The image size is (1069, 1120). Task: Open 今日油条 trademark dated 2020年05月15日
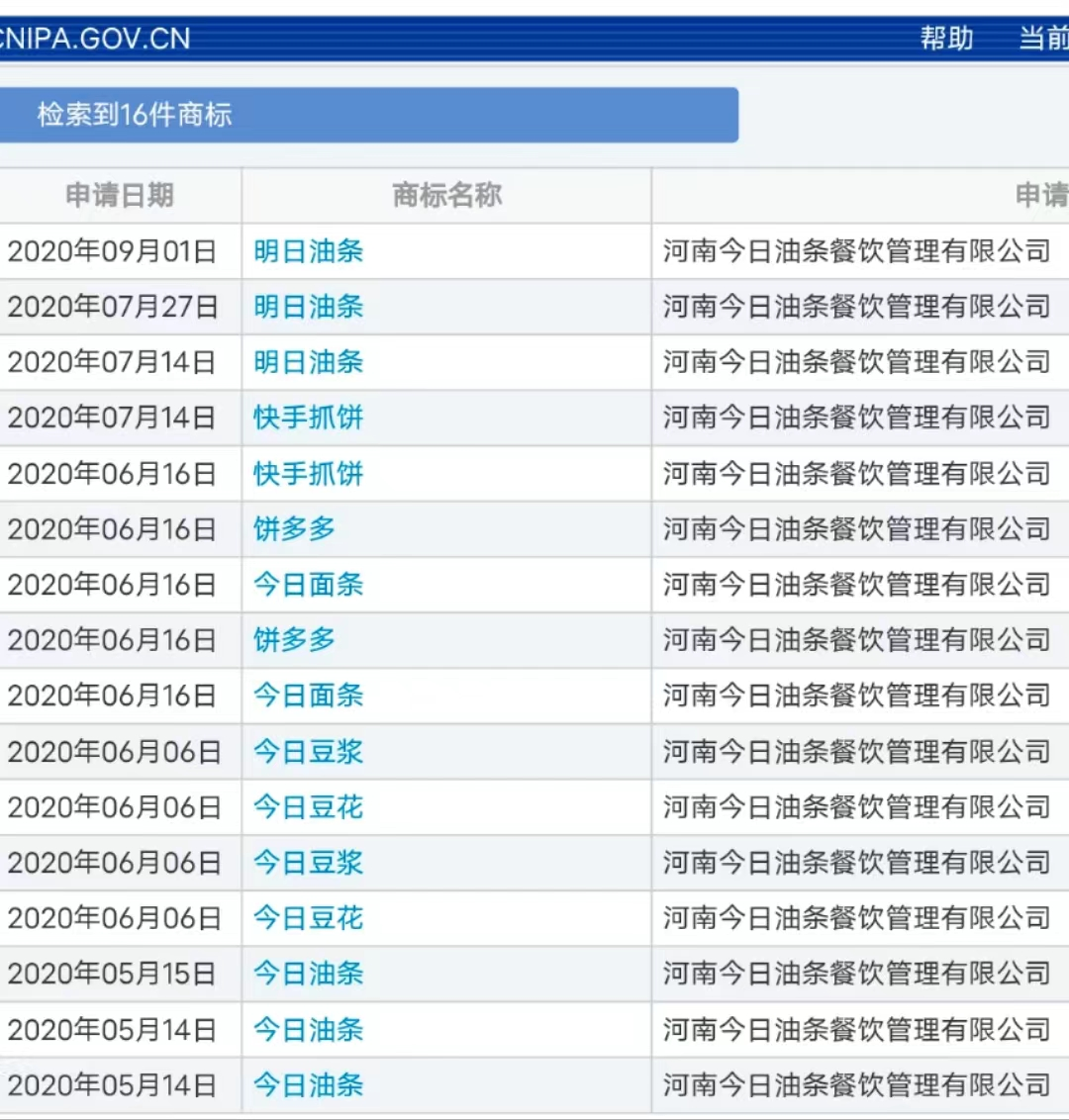309,975
